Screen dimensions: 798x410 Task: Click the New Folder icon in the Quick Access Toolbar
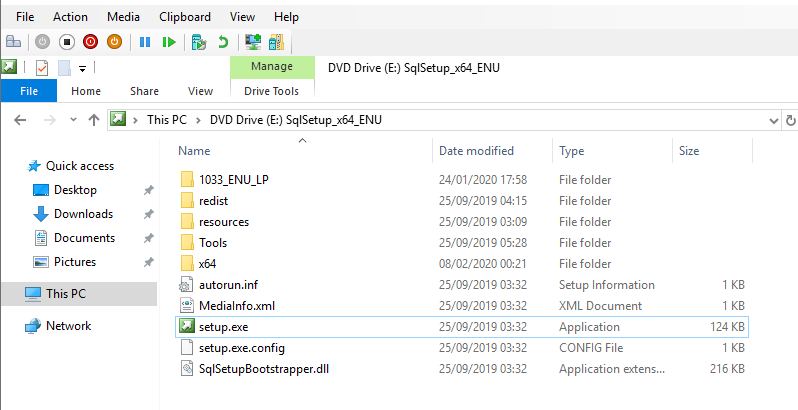[64, 67]
